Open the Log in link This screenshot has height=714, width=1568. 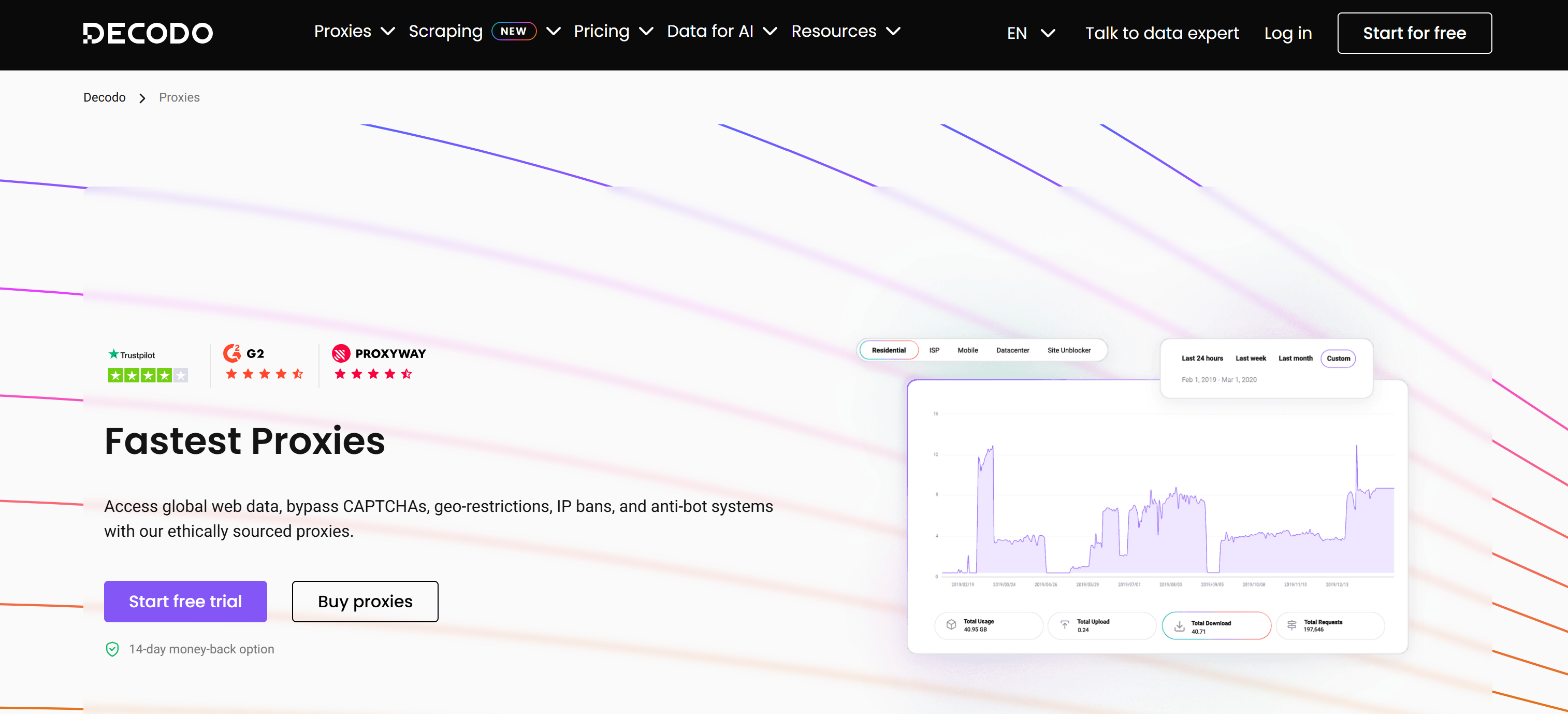1288,33
